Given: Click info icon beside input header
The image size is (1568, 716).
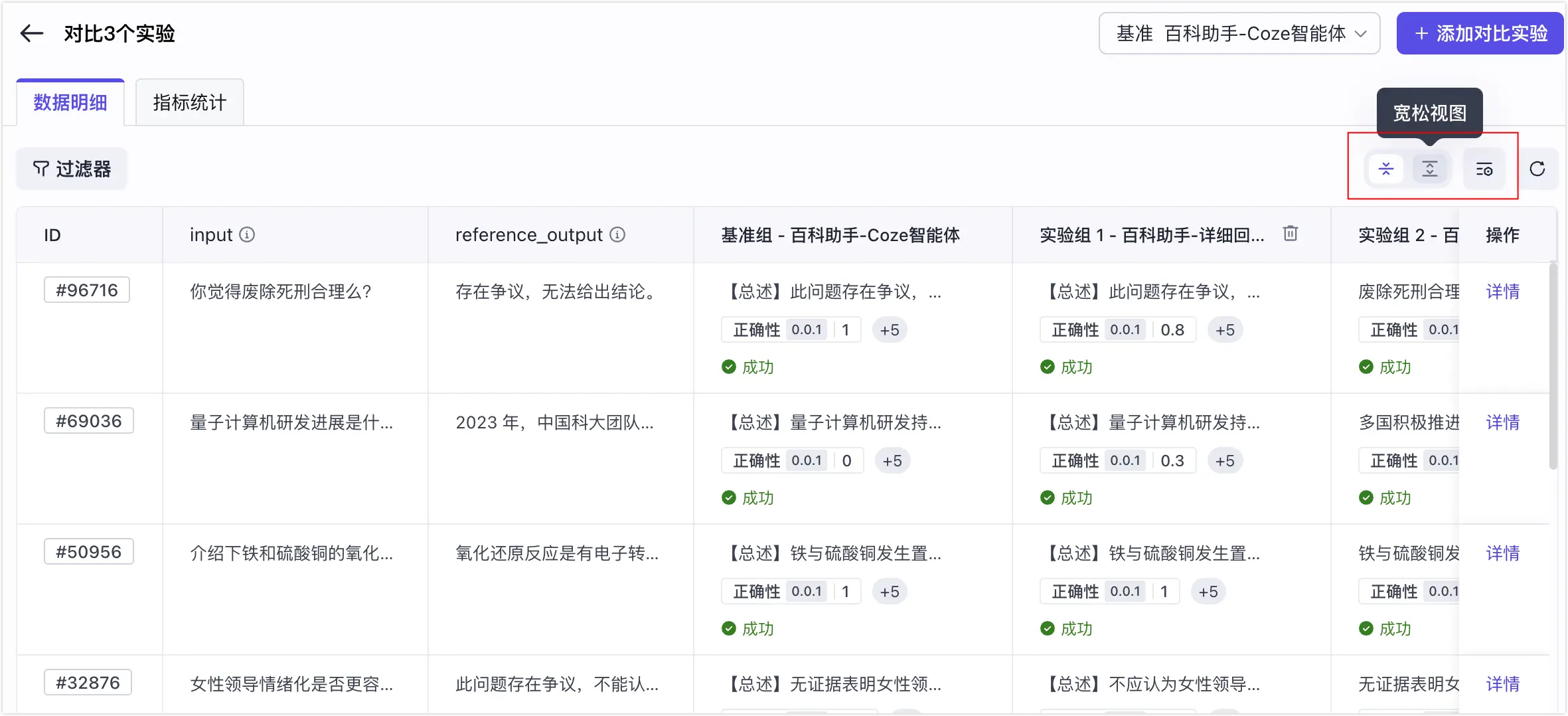Looking at the screenshot, I should coord(247,234).
